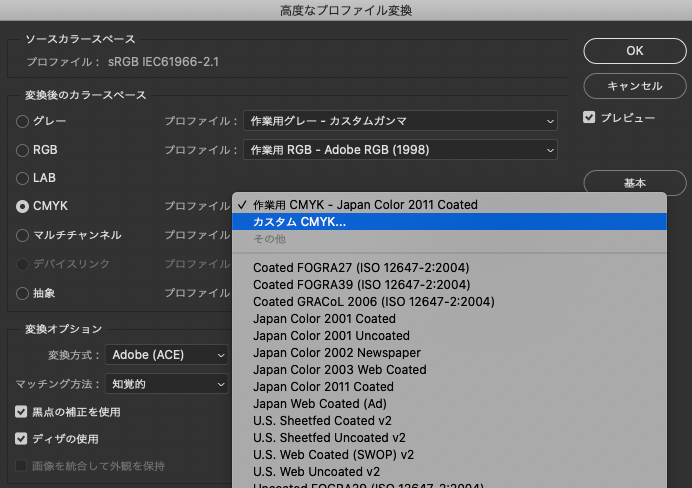The height and width of the screenshot is (488, 692).
Task: Select Japan Color 2003 Web Coated profile
Action: pyautogui.click(x=449, y=370)
